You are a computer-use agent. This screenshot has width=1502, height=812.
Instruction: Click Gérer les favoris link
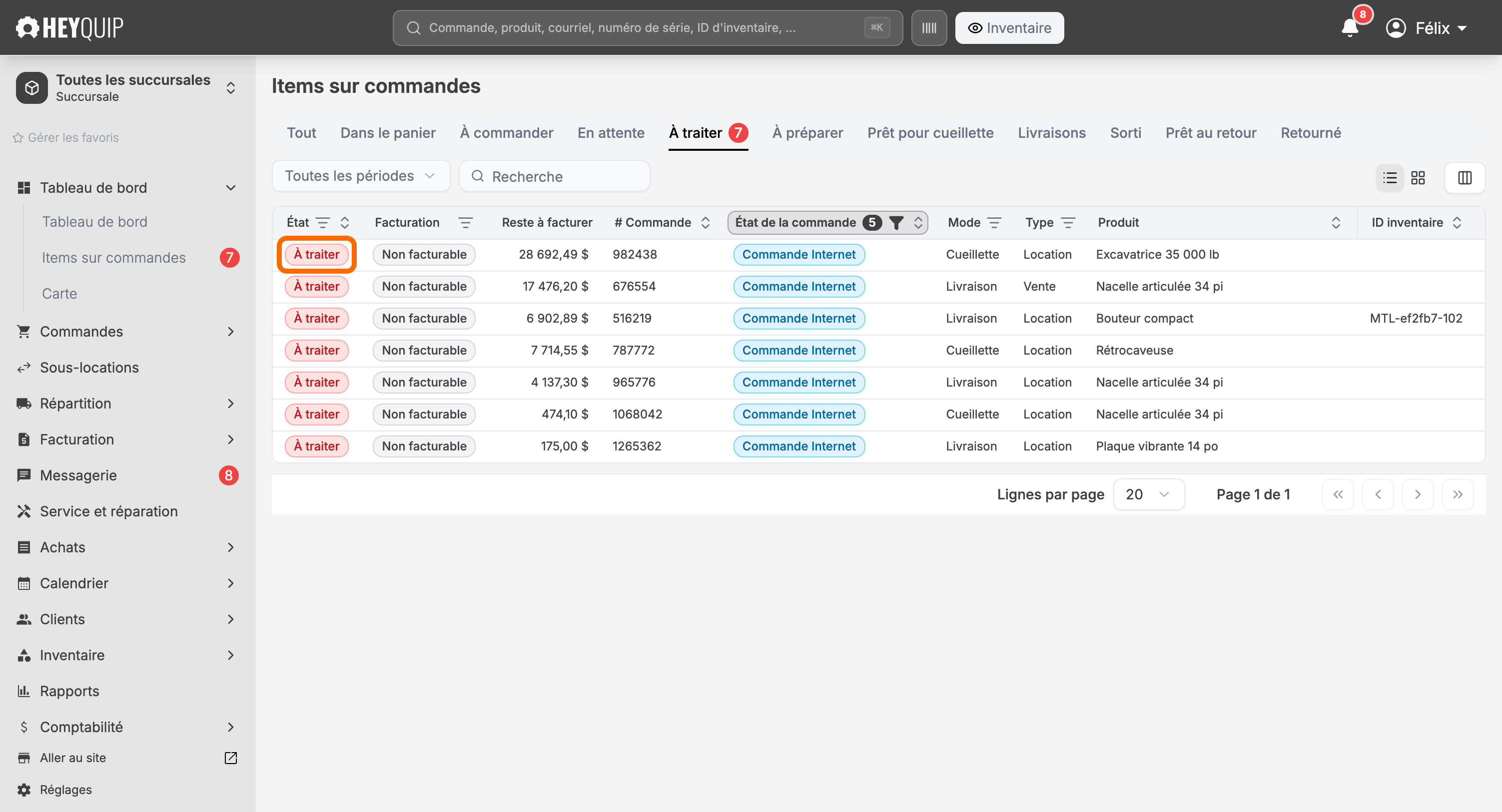[66, 137]
